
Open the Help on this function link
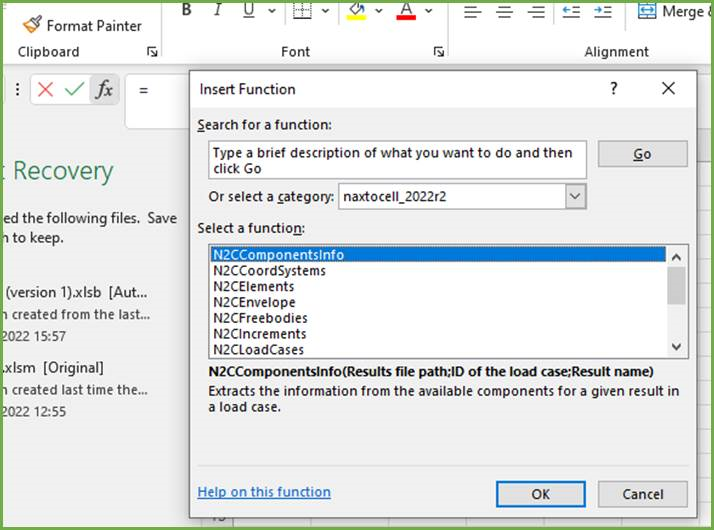[264, 492]
